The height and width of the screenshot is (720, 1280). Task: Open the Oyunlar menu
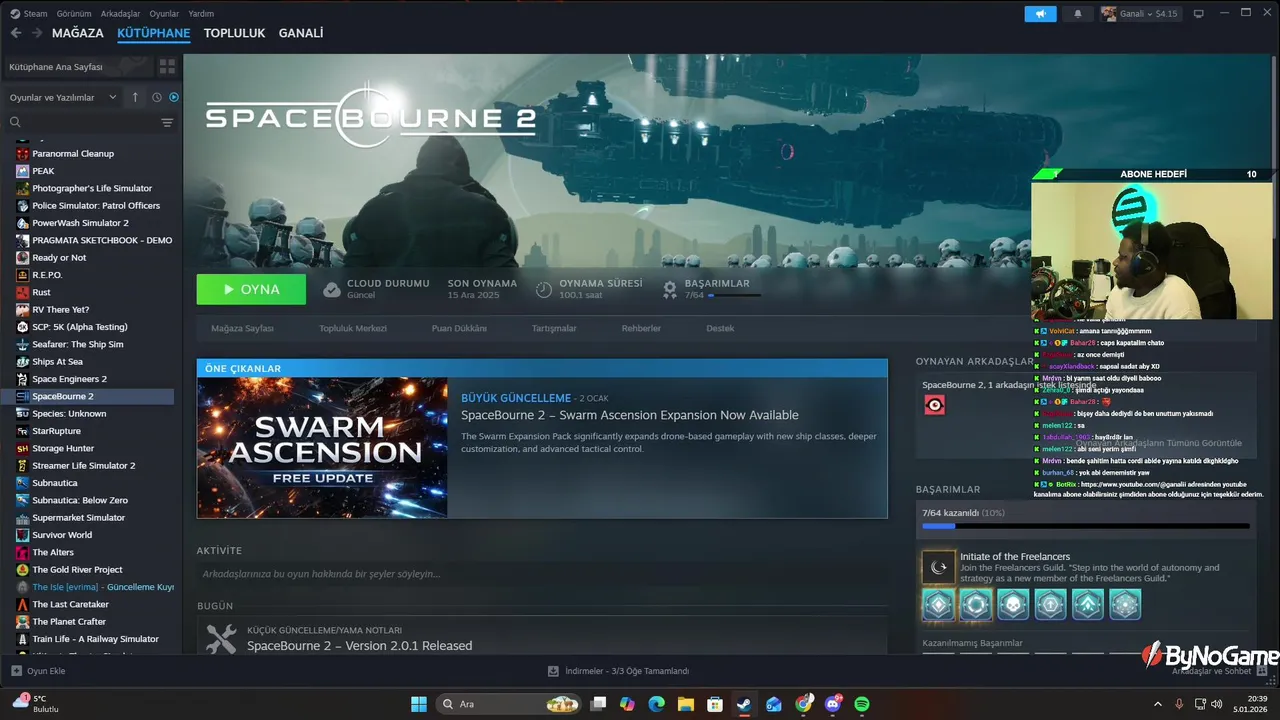coord(164,14)
